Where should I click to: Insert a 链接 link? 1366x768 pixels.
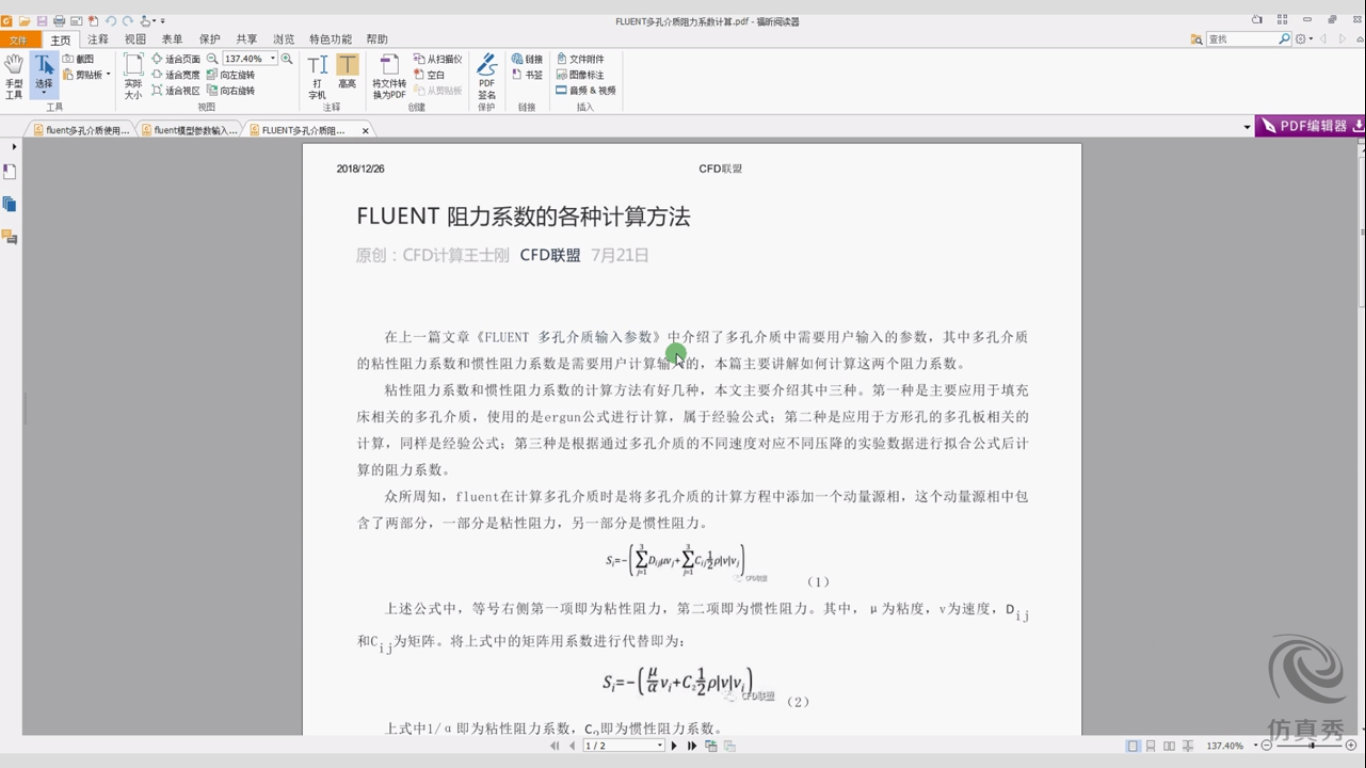pos(527,59)
